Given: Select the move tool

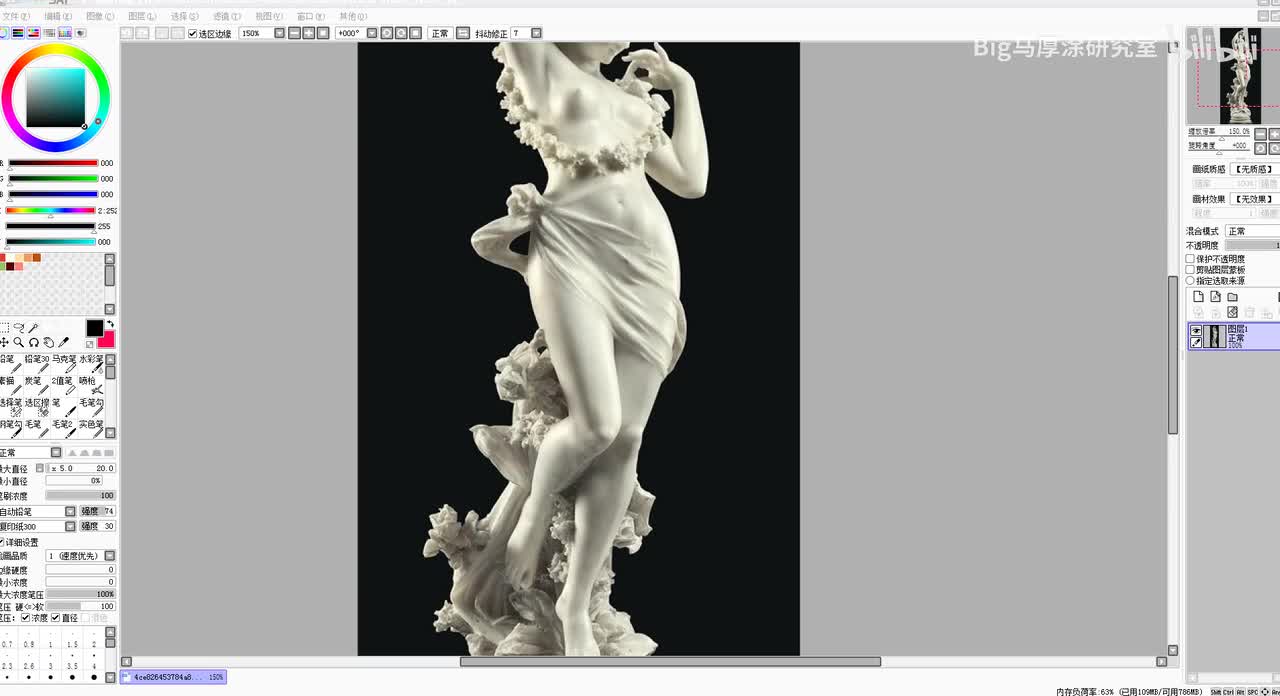Looking at the screenshot, I should click(x=4, y=342).
